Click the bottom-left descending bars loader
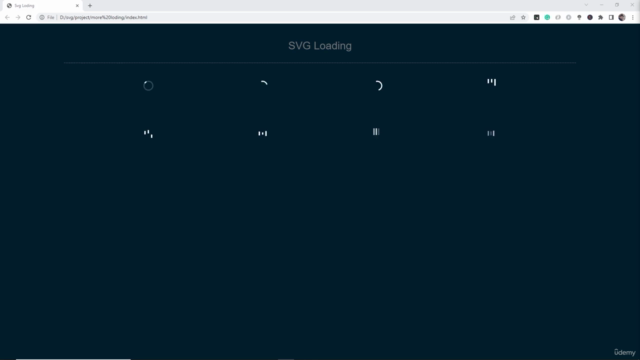Image resolution: width=640 pixels, height=360 pixels. click(148, 134)
